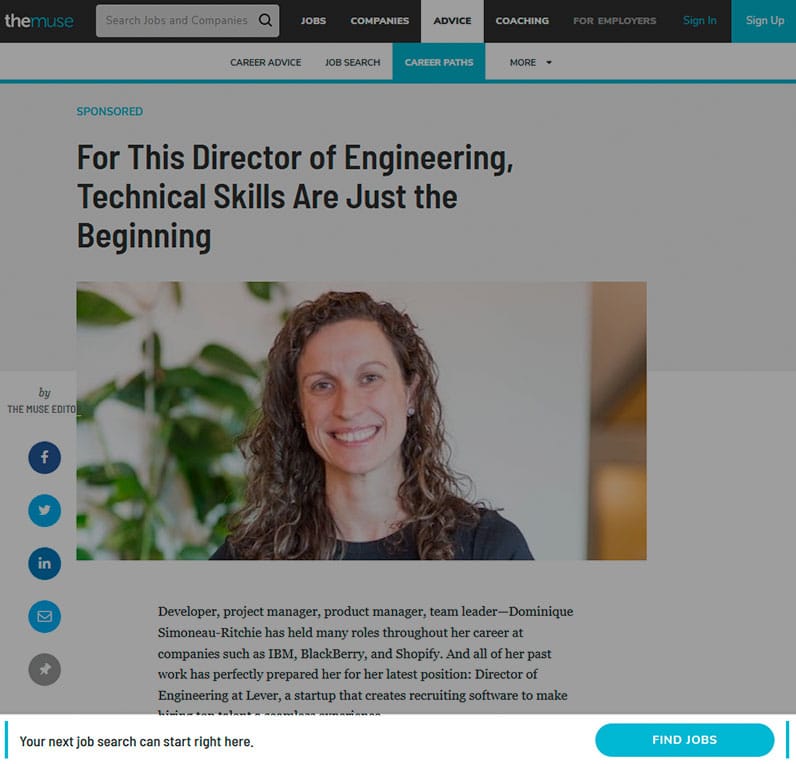Click the Find Jobs button

(x=684, y=740)
